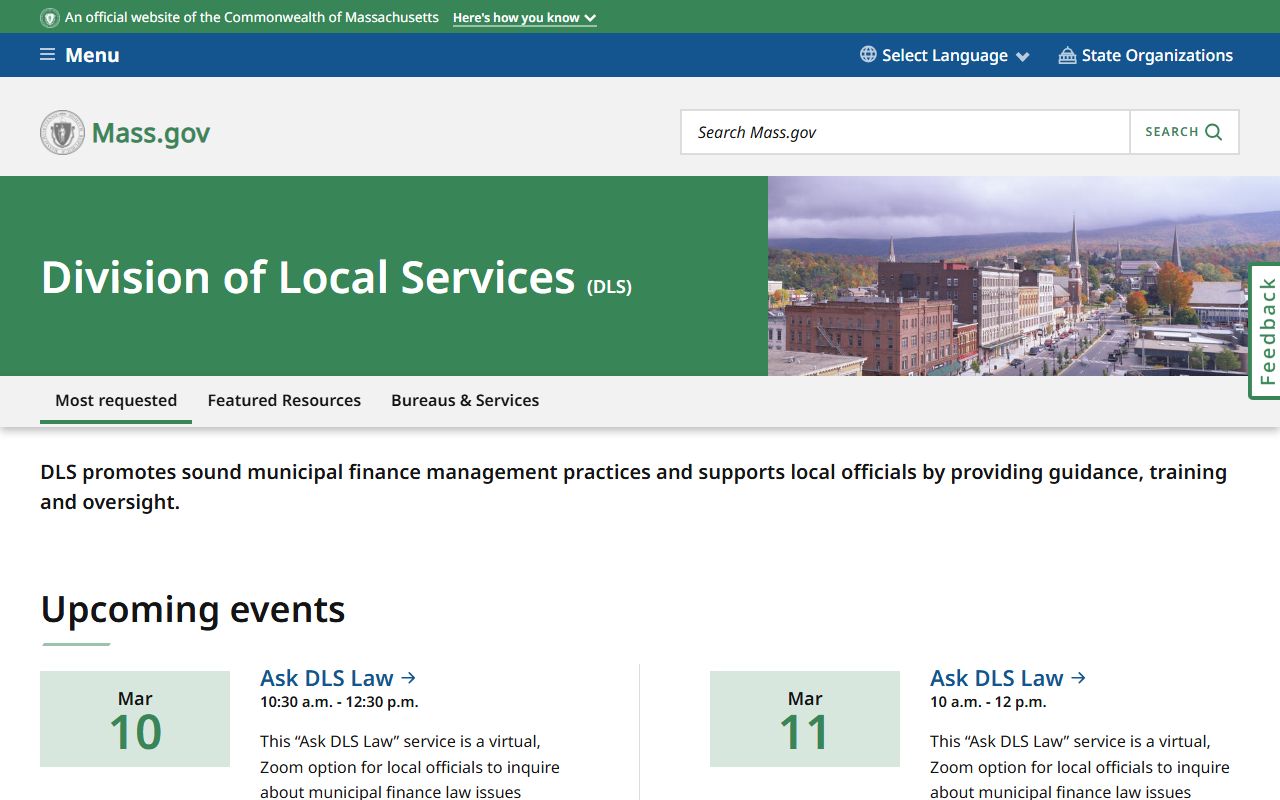Click the SEARCH button
This screenshot has width=1280, height=800.
pyautogui.click(x=1184, y=132)
